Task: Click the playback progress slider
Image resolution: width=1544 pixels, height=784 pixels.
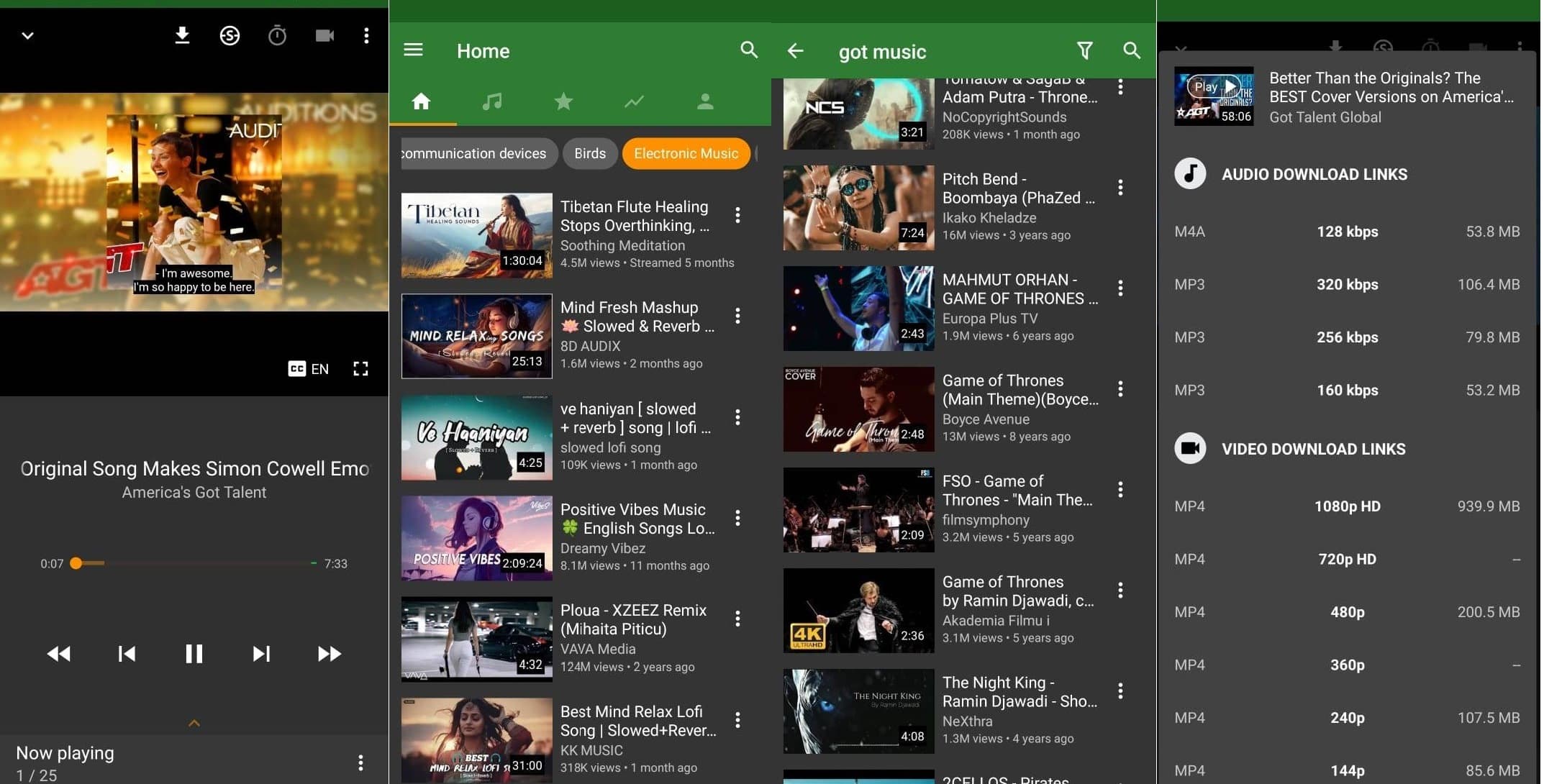Action: pyautogui.click(x=194, y=563)
